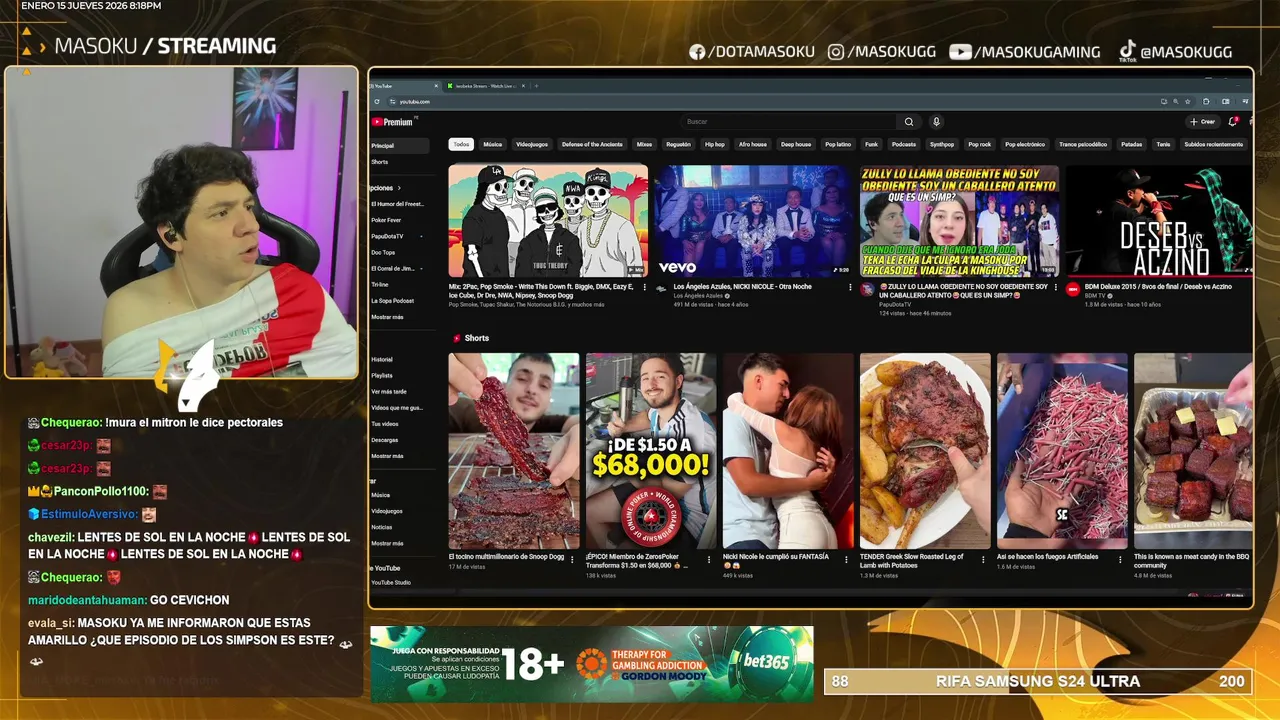Open Descargas in the sidebar

385,440
